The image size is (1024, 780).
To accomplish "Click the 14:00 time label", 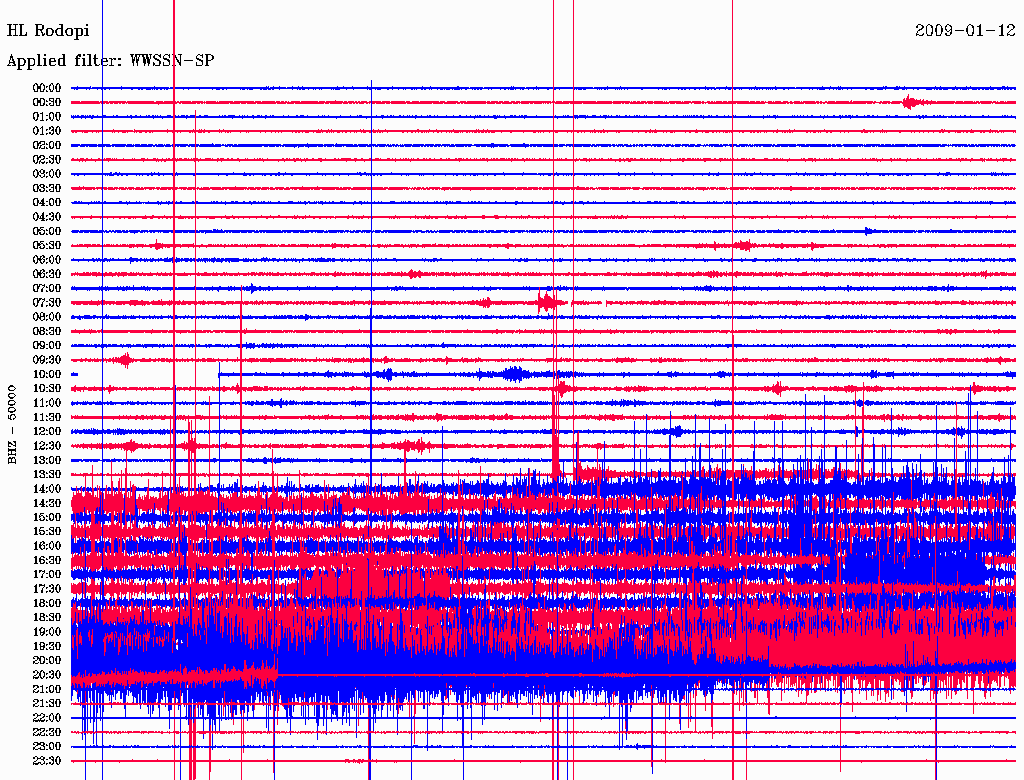I will pos(47,489).
